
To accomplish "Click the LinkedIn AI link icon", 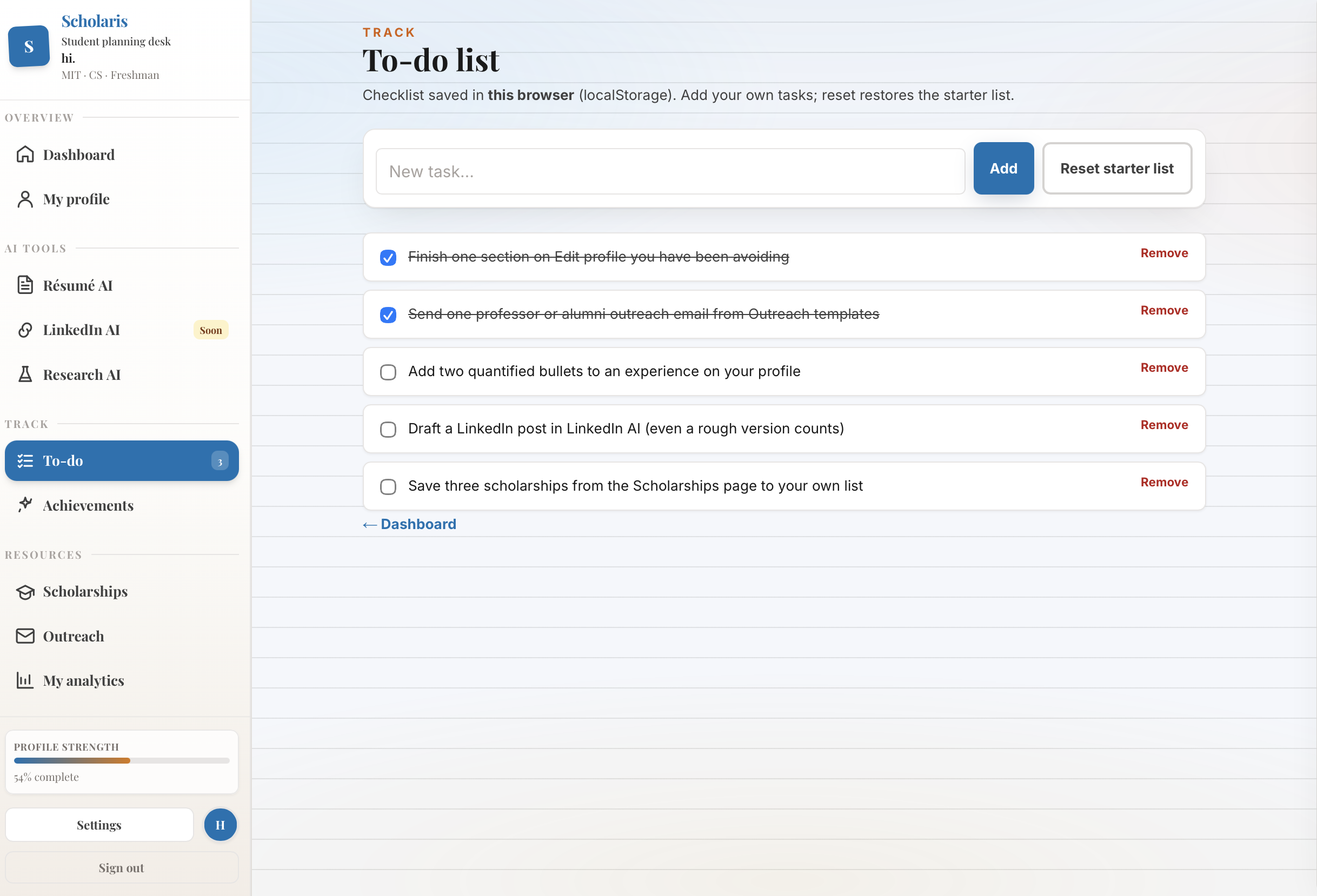I will pyautogui.click(x=25, y=330).
